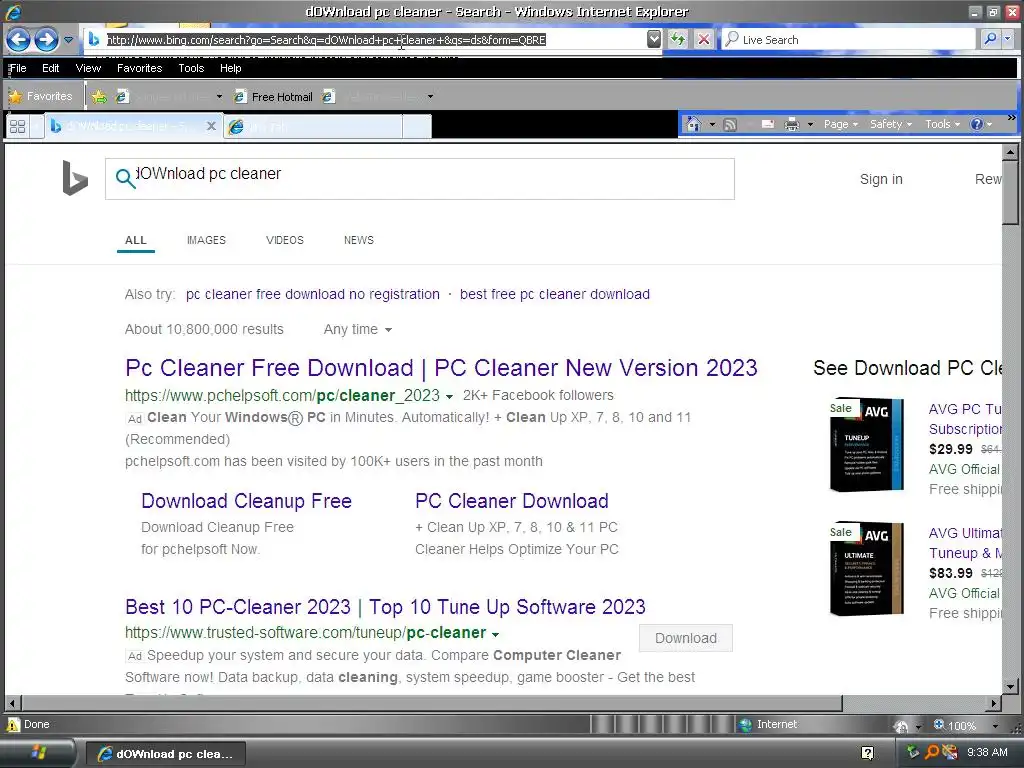Click the Live Search magnifier button
The image size is (1024, 768).
pos(990,39)
